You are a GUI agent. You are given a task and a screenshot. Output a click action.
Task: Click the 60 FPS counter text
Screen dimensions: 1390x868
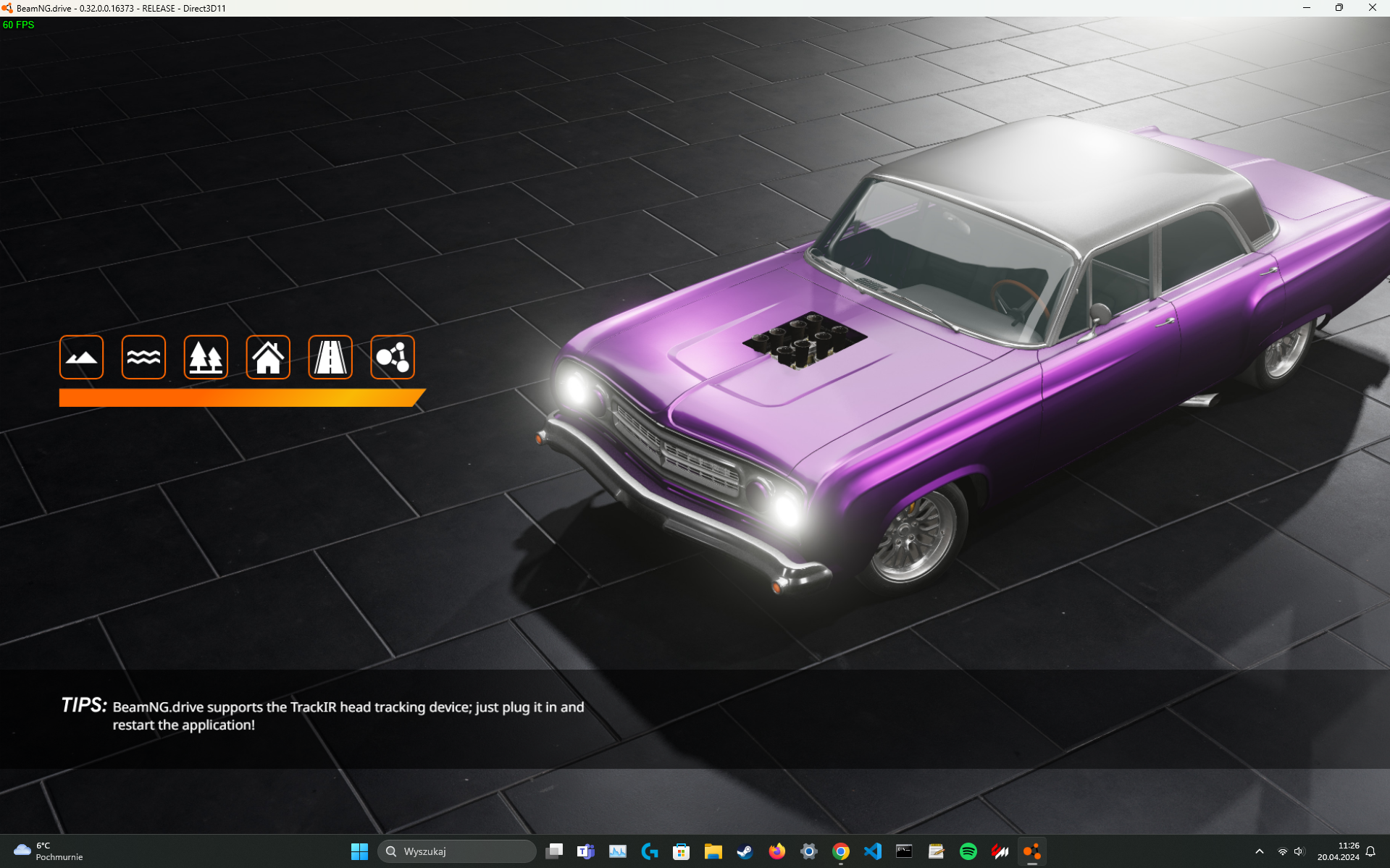[19, 25]
